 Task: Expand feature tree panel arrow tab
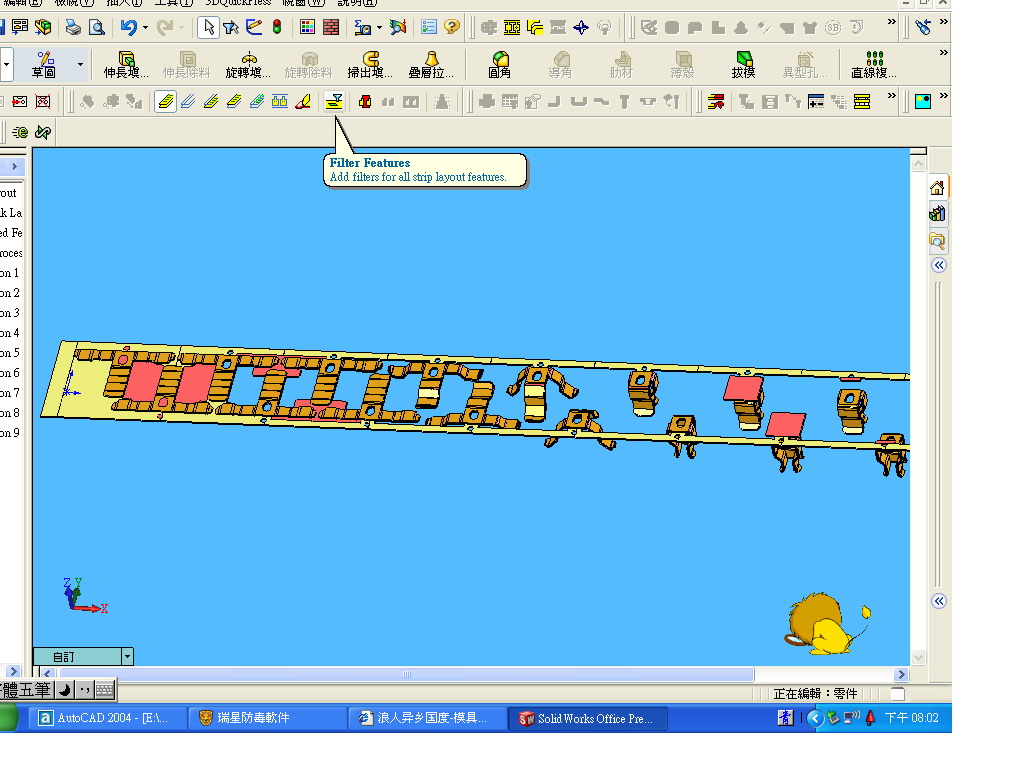click(13, 167)
